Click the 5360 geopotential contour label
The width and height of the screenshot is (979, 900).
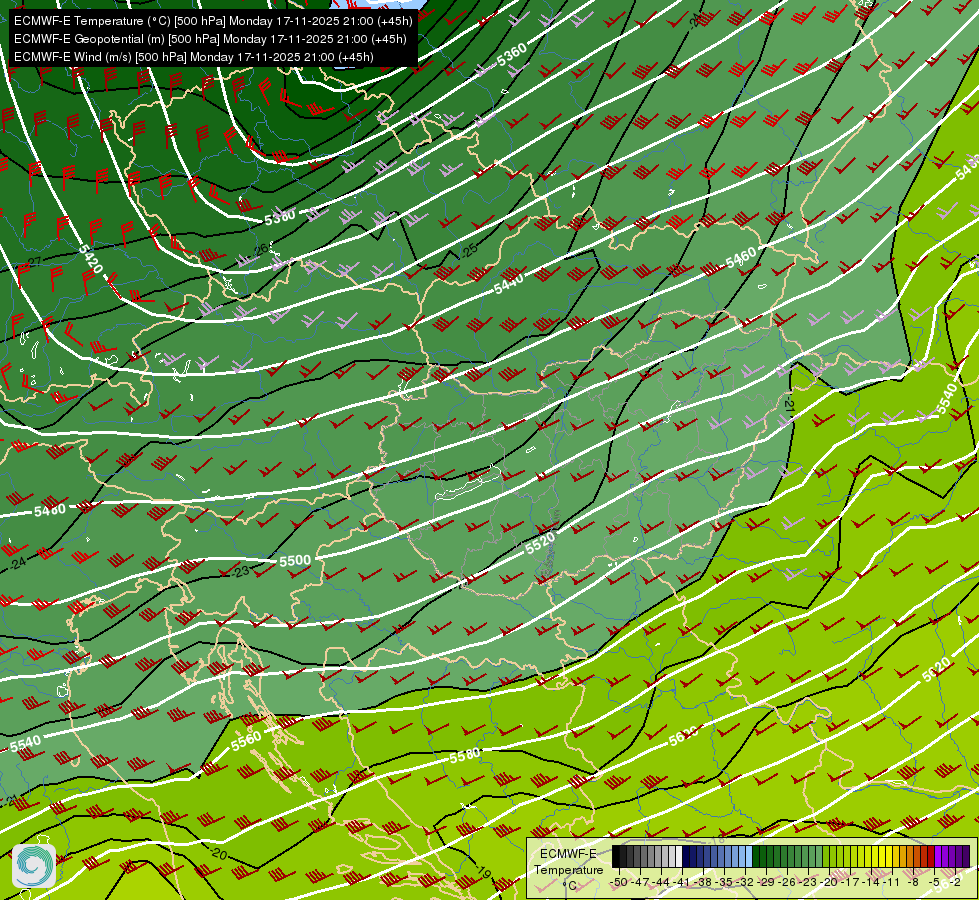512,55
